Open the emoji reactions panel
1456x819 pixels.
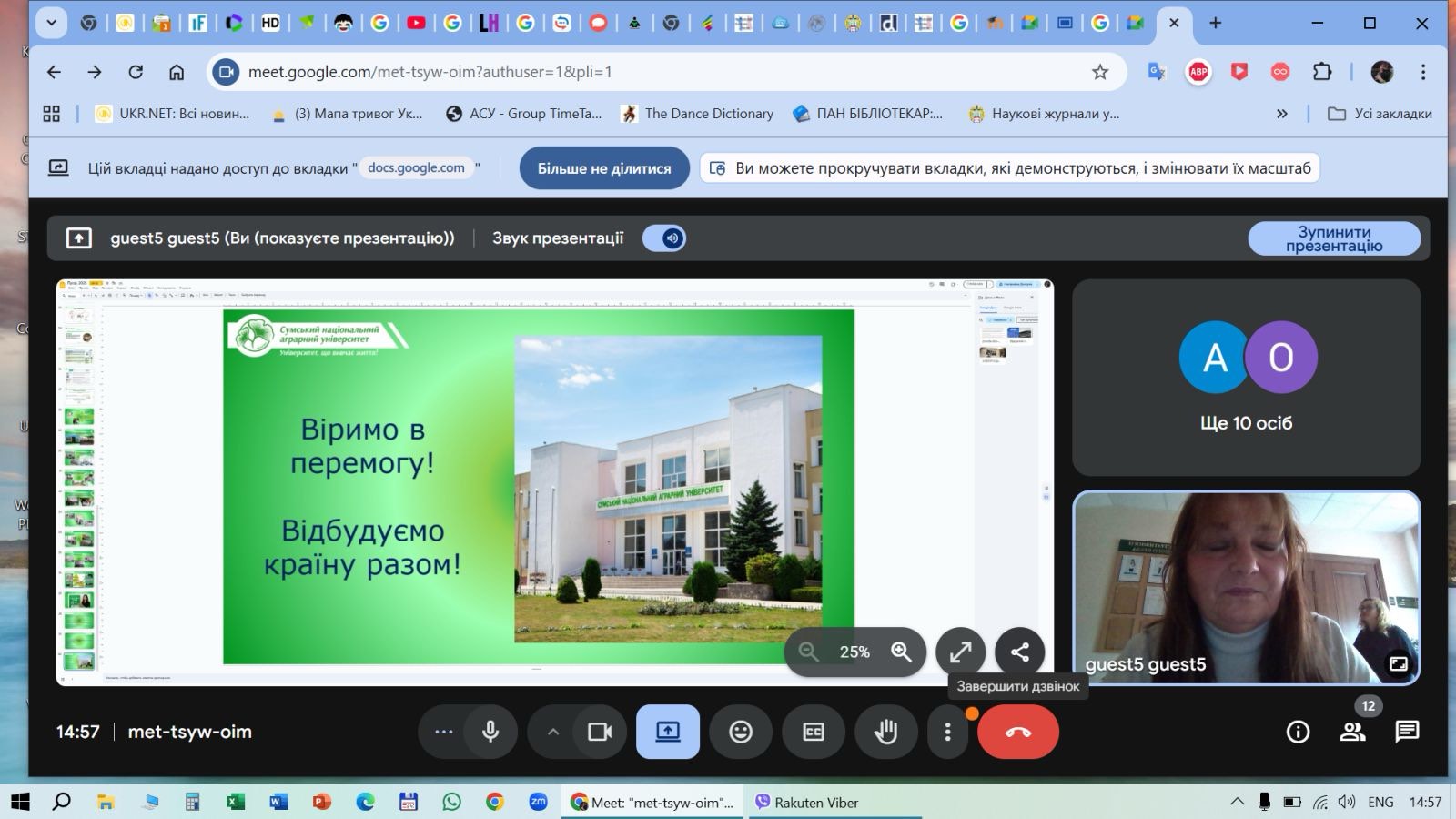tap(741, 732)
